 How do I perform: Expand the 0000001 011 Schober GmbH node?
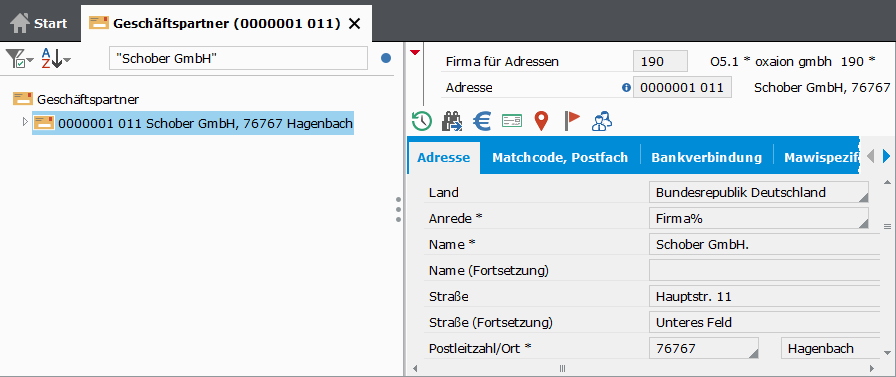coord(25,122)
